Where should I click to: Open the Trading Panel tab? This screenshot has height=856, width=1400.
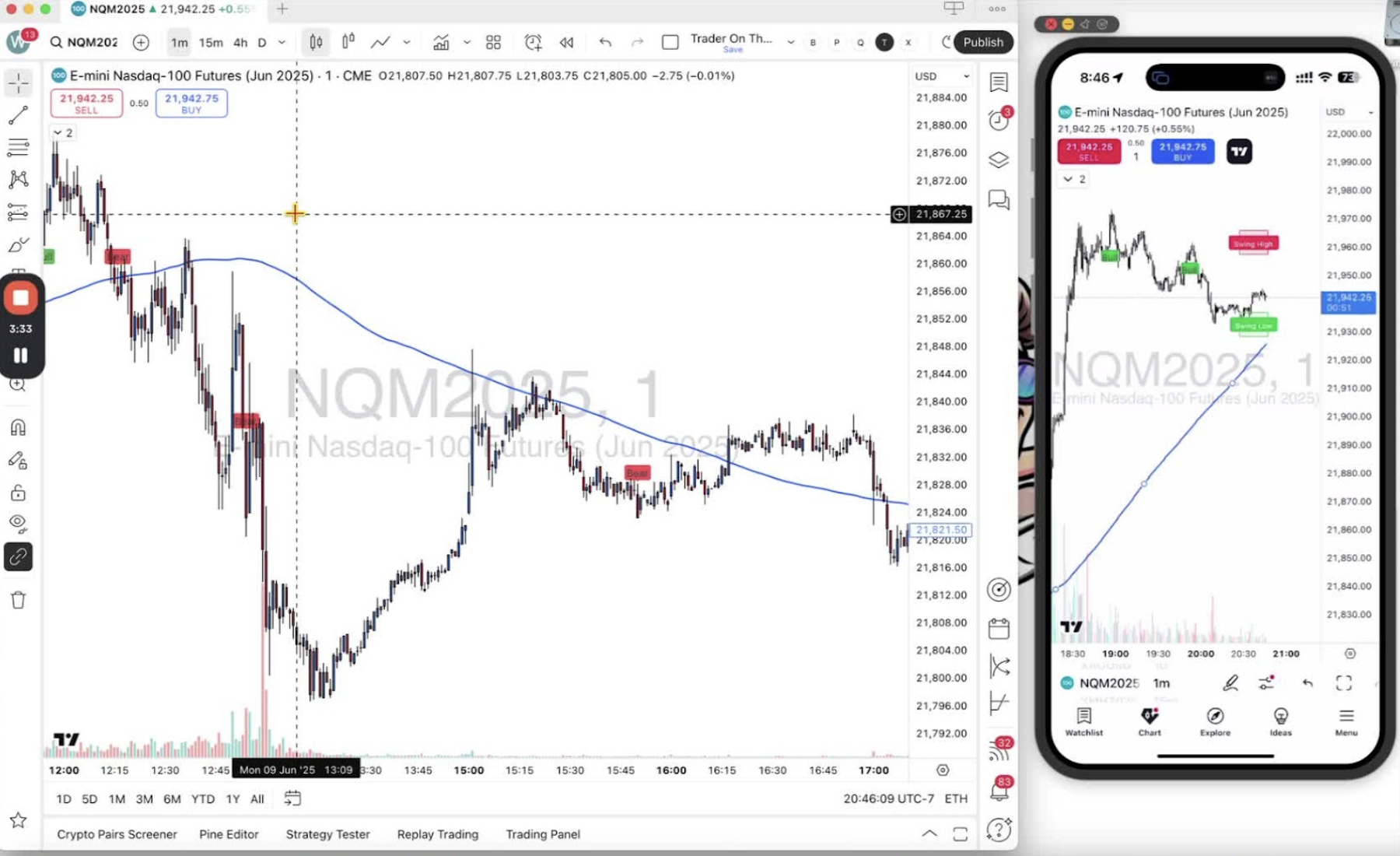(x=543, y=834)
